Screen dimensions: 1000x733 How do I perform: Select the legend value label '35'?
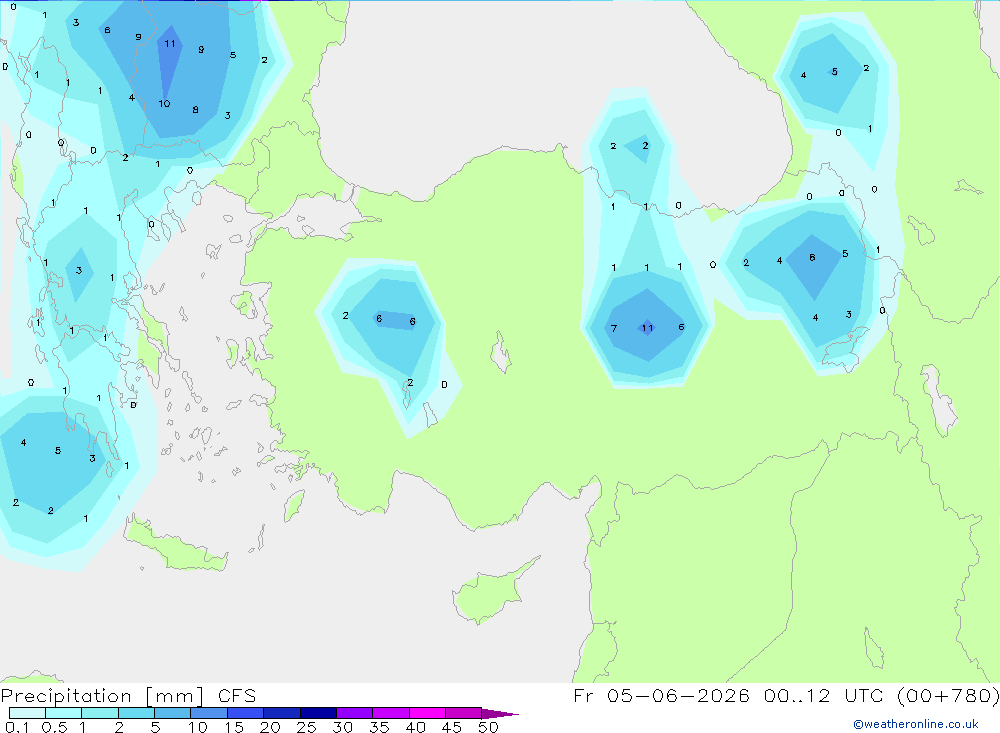pyautogui.click(x=379, y=727)
